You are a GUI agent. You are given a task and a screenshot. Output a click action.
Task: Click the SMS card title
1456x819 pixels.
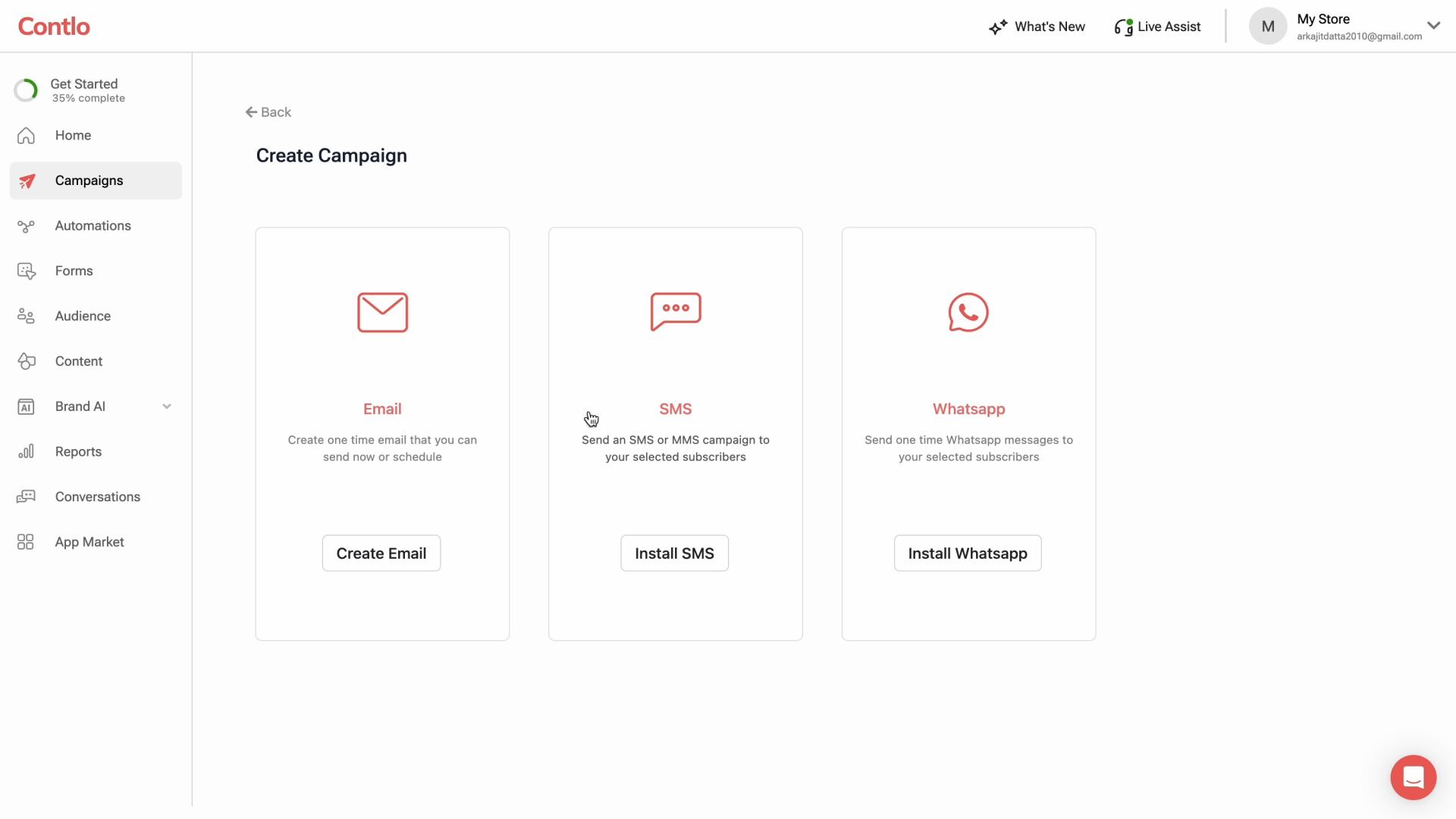pos(676,409)
